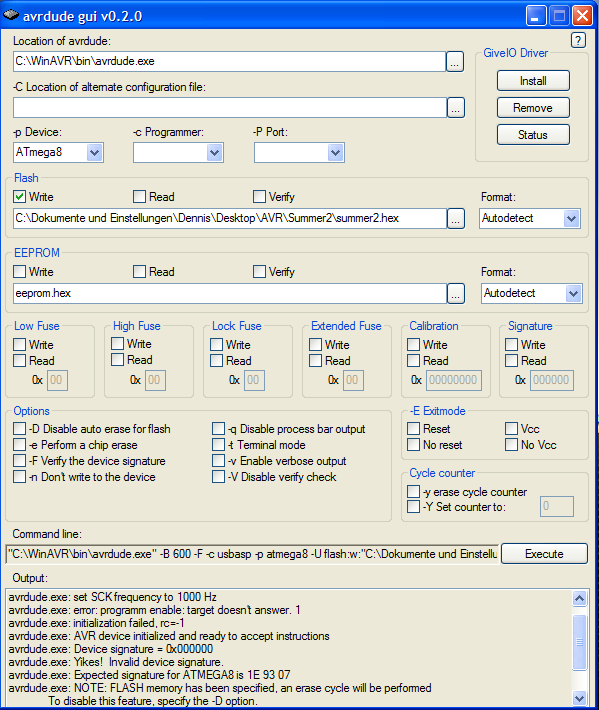The height and width of the screenshot is (710, 599).
Task: Check Extended Fuse Write
Action: [x=316, y=345]
